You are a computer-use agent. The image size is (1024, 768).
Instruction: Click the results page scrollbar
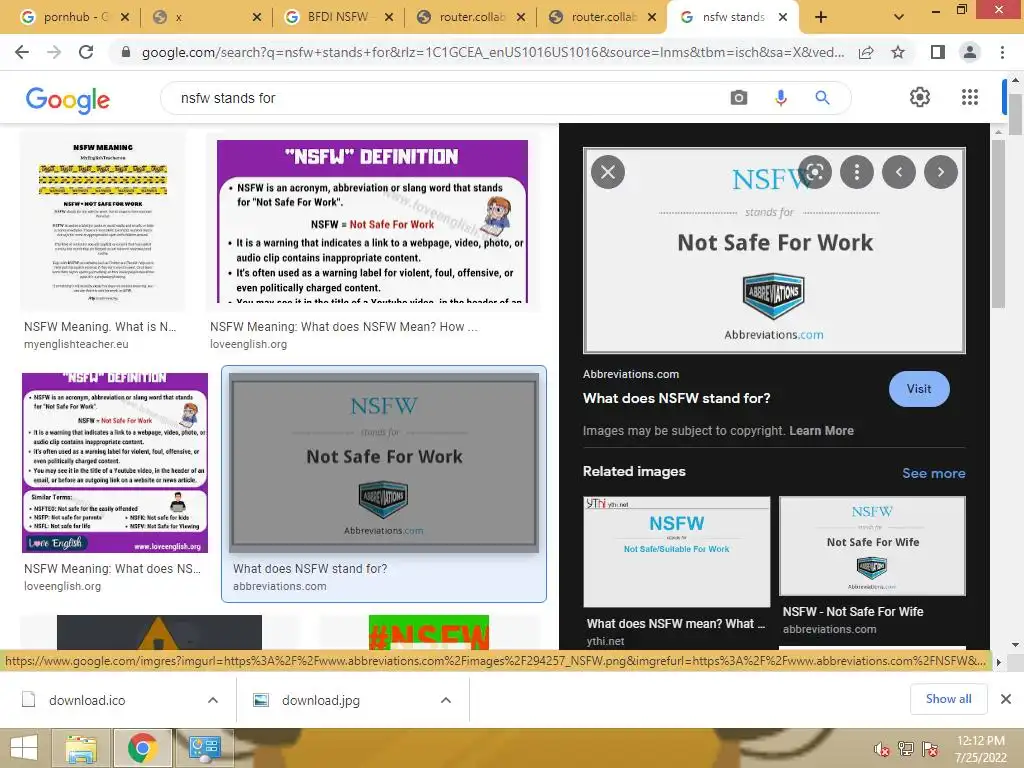pos(1015,114)
